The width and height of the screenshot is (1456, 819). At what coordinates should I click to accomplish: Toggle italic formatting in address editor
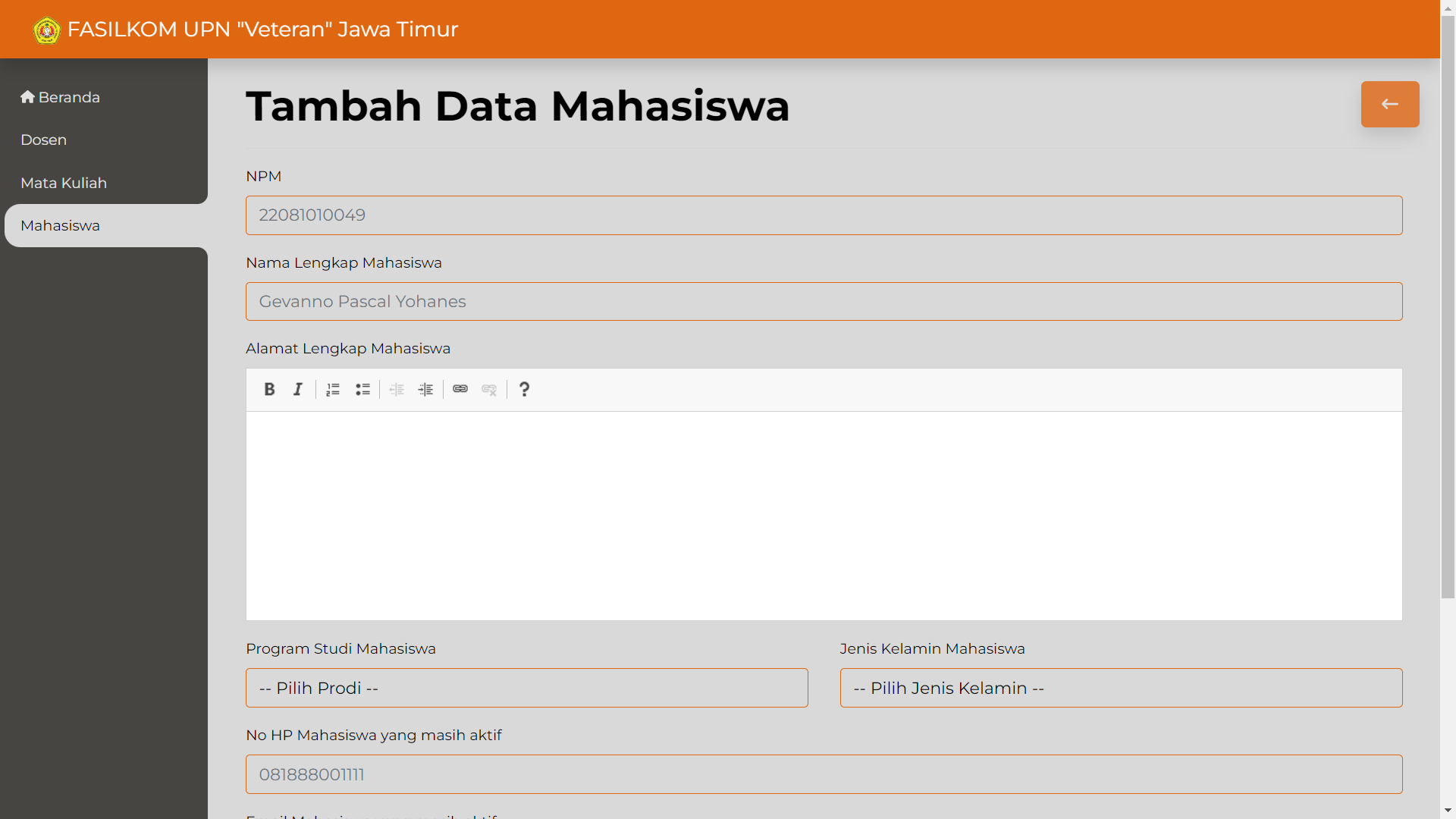point(298,389)
